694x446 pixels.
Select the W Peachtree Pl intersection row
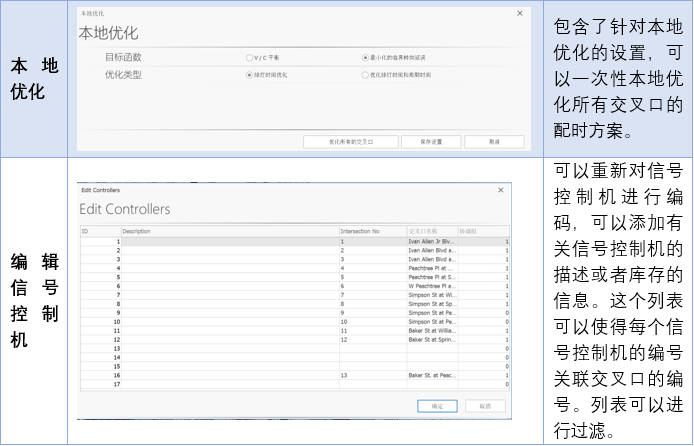coord(431,286)
